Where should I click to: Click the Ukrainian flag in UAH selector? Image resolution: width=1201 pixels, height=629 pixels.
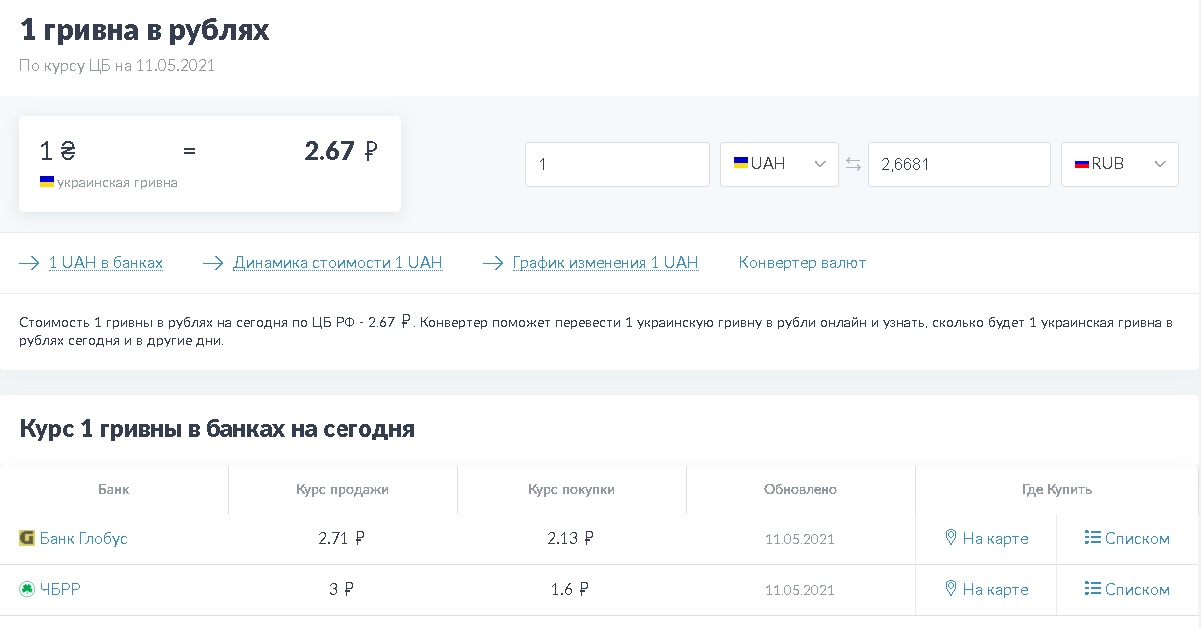(x=741, y=163)
